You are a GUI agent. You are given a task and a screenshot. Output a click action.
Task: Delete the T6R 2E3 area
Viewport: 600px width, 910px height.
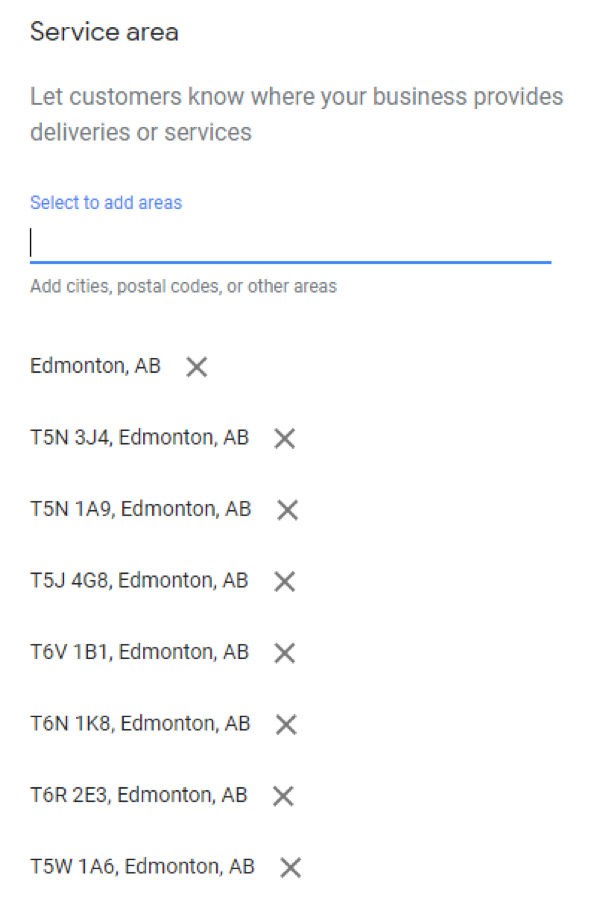click(284, 796)
